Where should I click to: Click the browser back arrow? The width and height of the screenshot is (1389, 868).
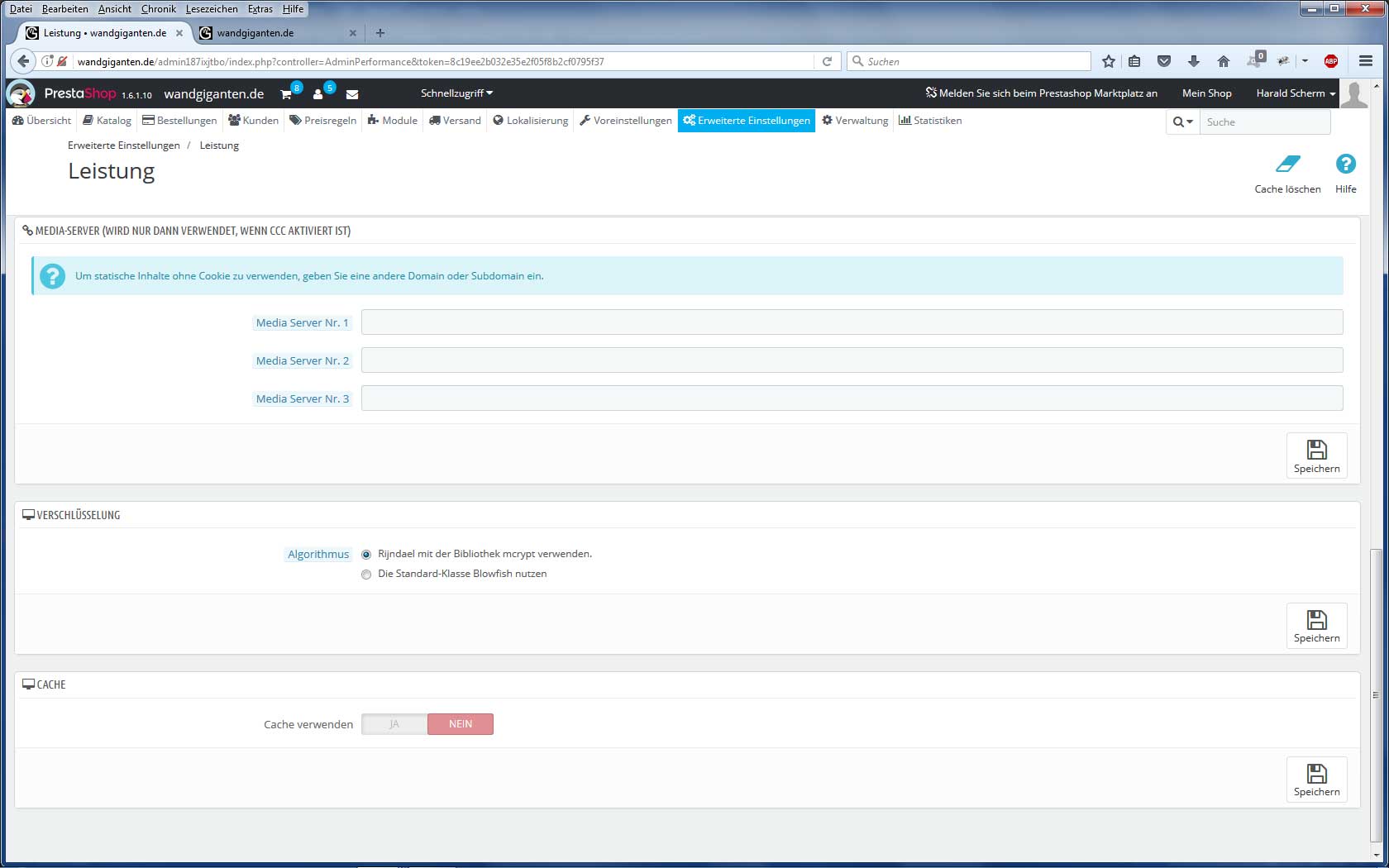pos(23,61)
